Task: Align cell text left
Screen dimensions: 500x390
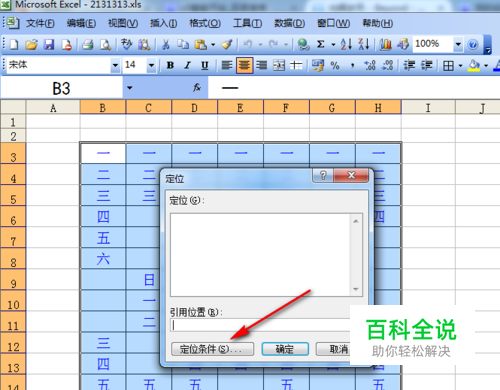Action: [227, 65]
